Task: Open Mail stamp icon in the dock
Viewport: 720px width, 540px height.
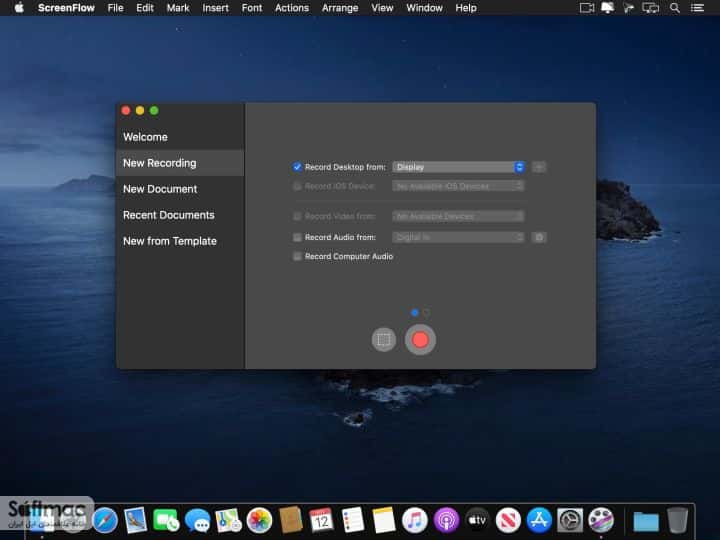Action: point(135,520)
